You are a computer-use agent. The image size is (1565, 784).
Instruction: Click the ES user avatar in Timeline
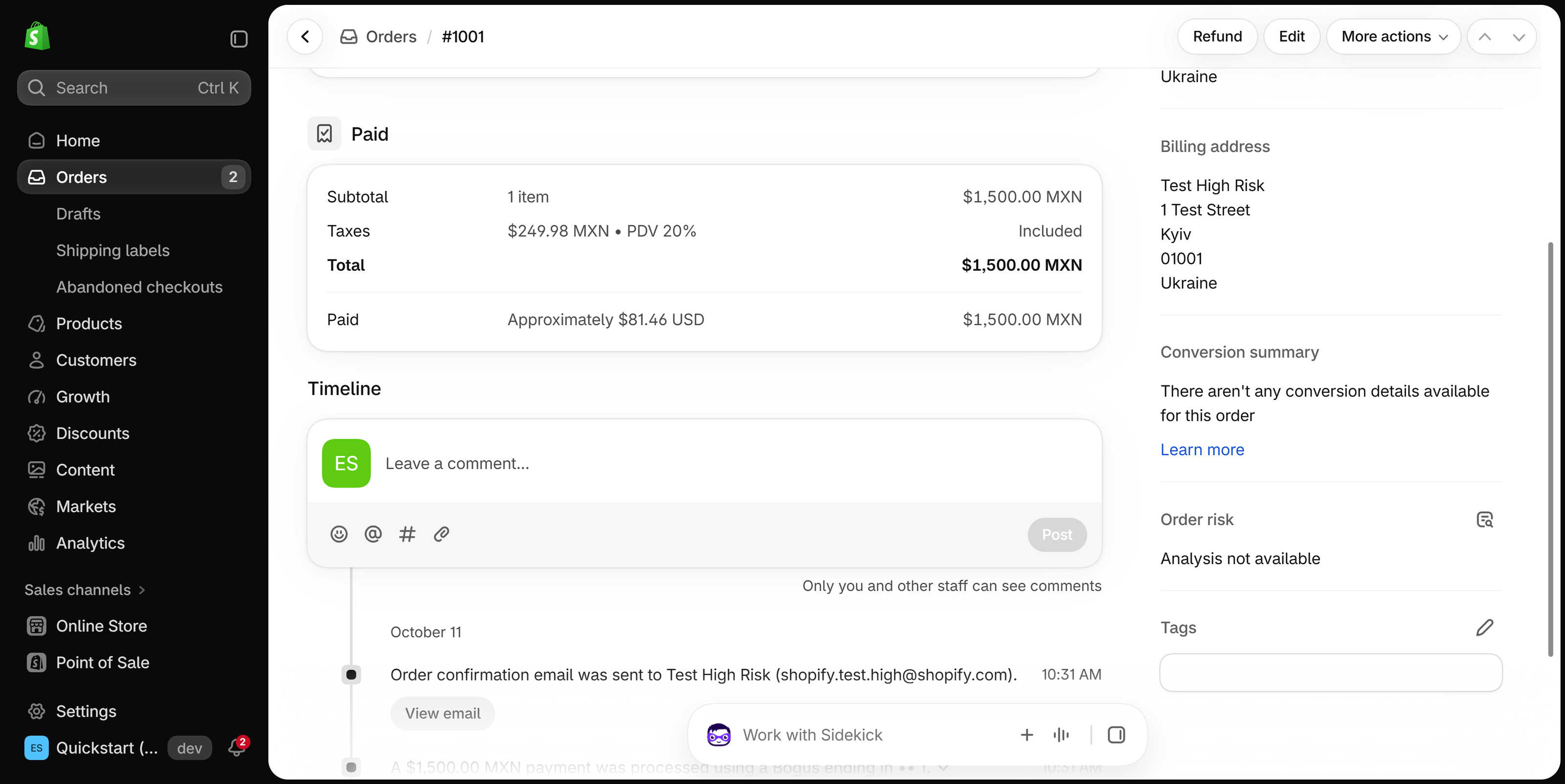(346, 463)
